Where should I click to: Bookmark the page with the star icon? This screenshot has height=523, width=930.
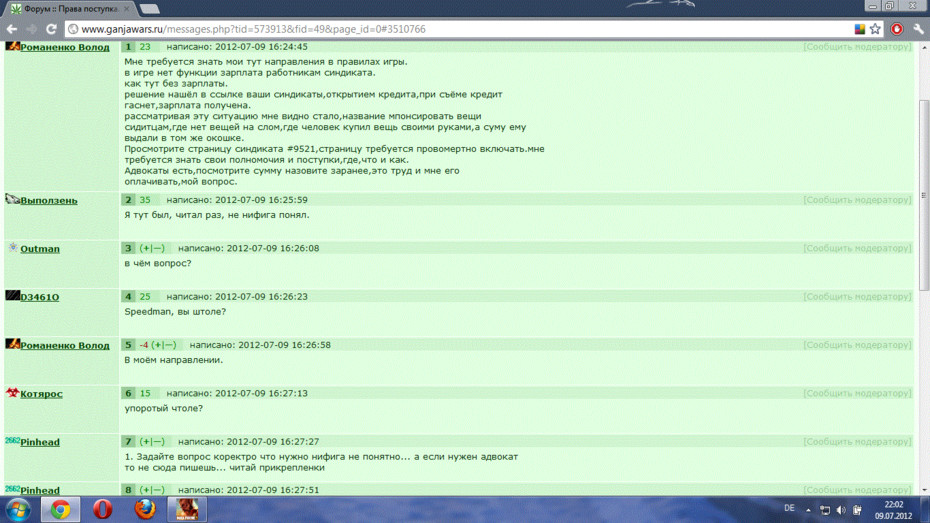tap(875, 29)
